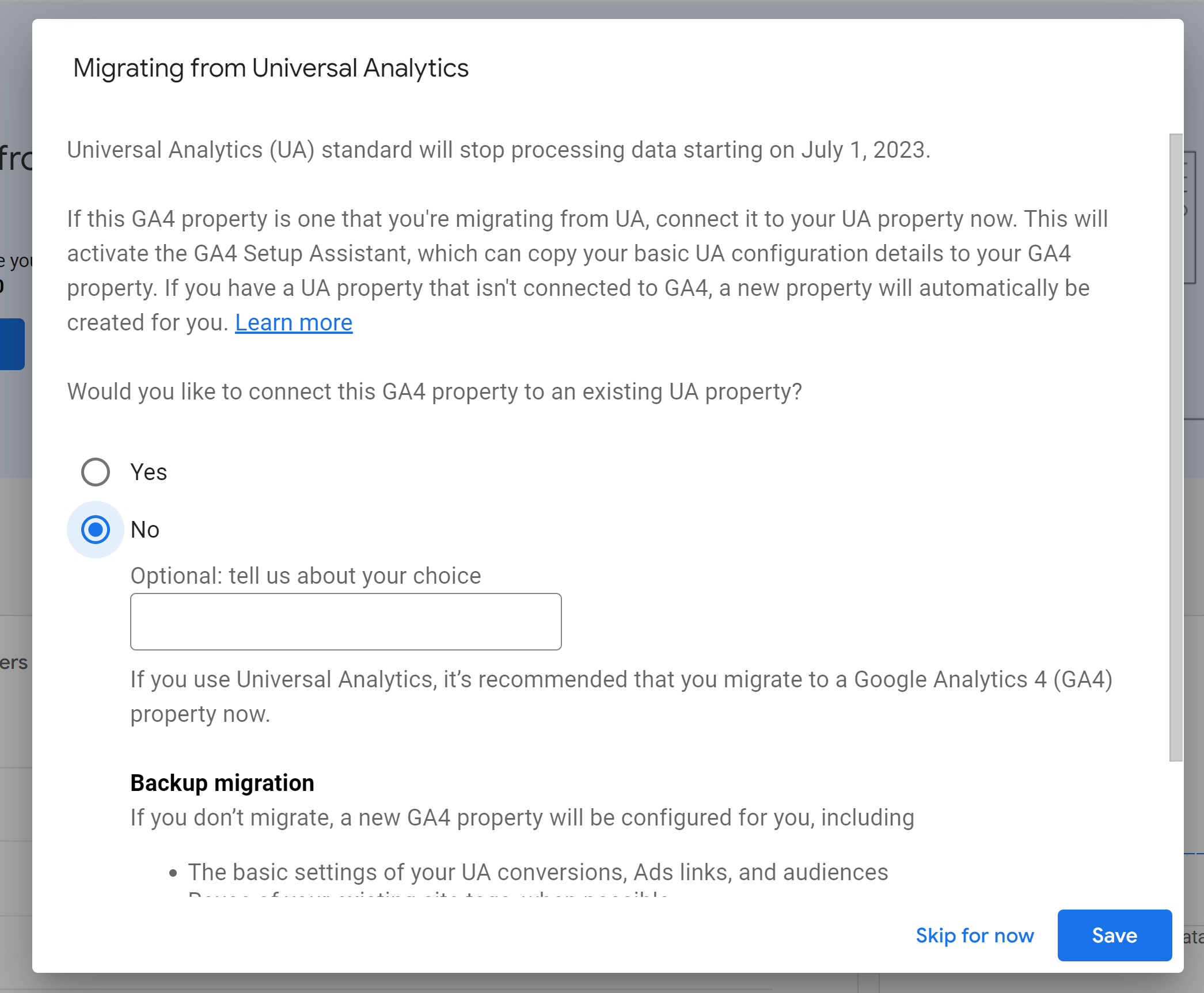
Task: Click the ers label behind the dialog's left edge
Action: [13, 663]
